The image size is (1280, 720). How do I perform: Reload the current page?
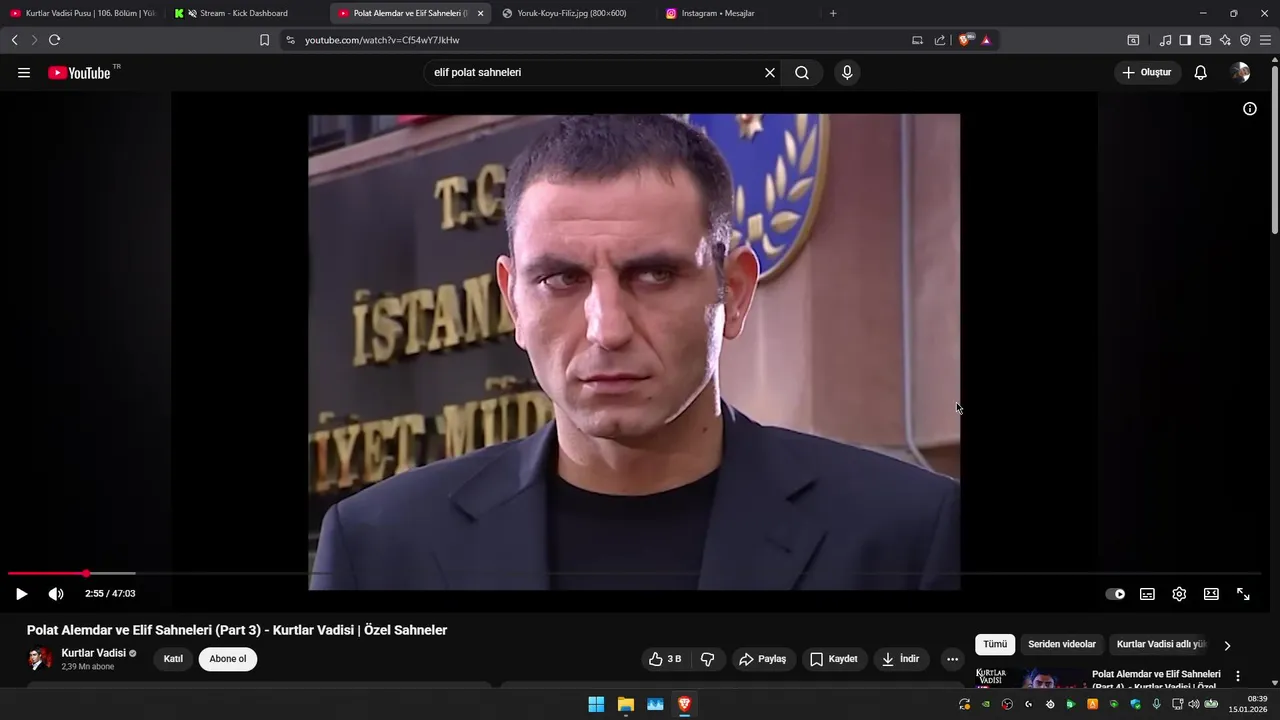click(54, 40)
